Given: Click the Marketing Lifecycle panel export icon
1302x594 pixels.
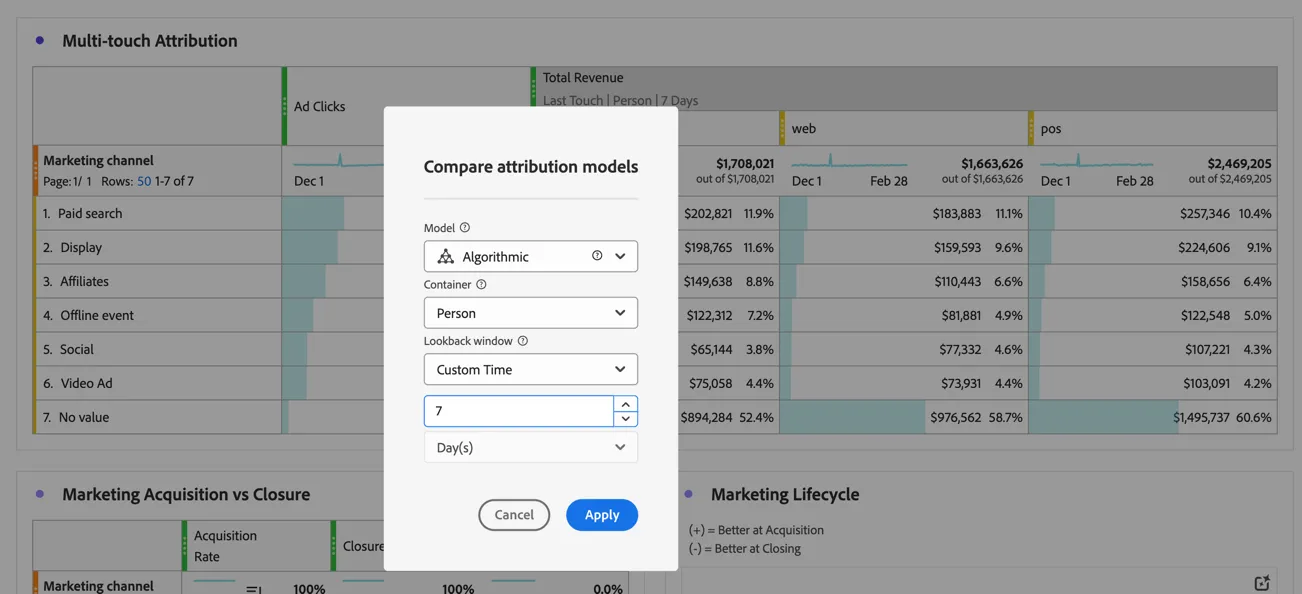Looking at the screenshot, I should click(x=1262, y=583).
